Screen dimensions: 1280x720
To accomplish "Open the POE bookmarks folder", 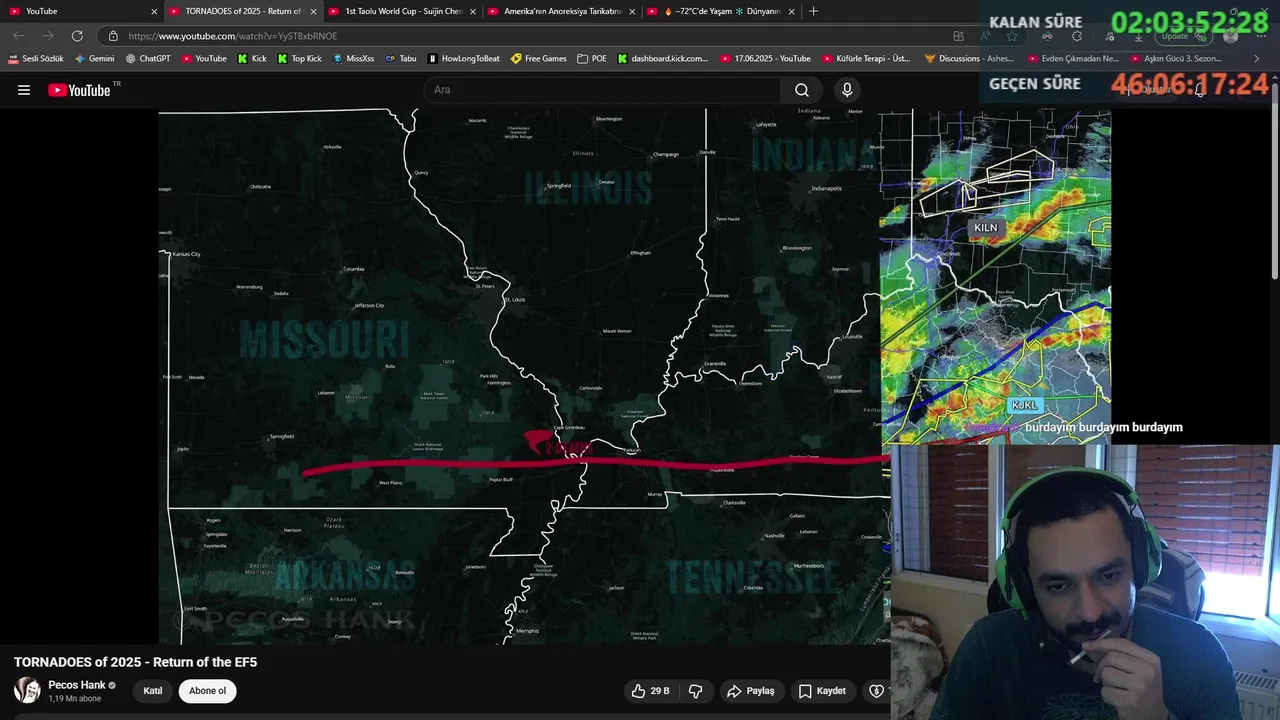I will pos(592,59).
